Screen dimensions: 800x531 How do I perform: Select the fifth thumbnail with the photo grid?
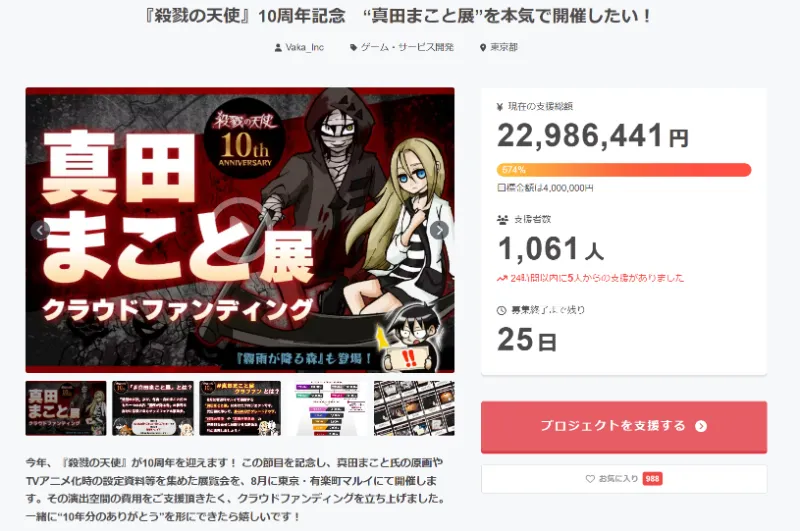tap(414, 408)
